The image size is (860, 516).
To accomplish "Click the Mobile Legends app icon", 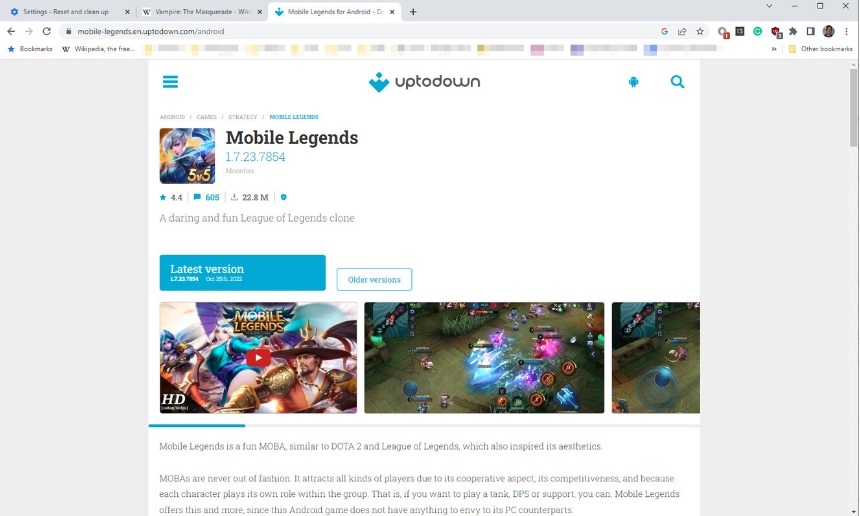I will point(187,156).
